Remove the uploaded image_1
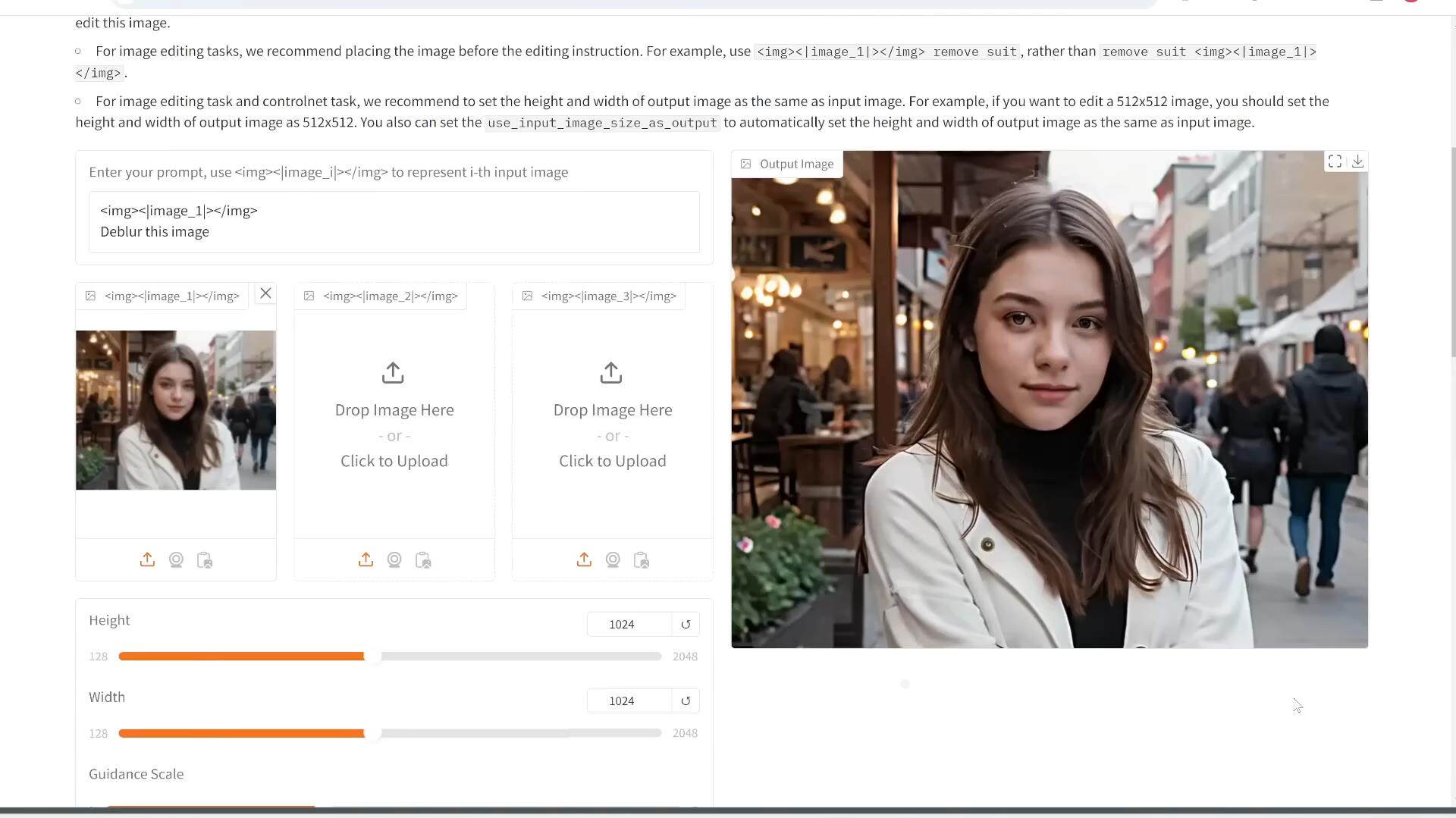 [x=265, y=293]
